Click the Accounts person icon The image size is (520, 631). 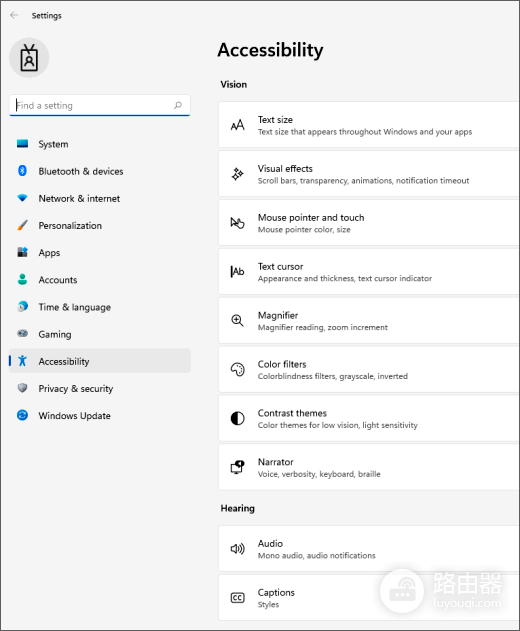point(23,279)
